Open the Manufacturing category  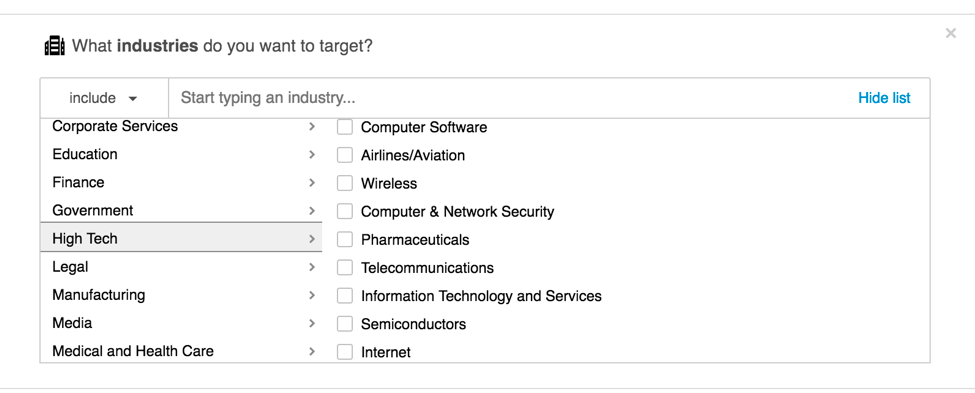181,295
